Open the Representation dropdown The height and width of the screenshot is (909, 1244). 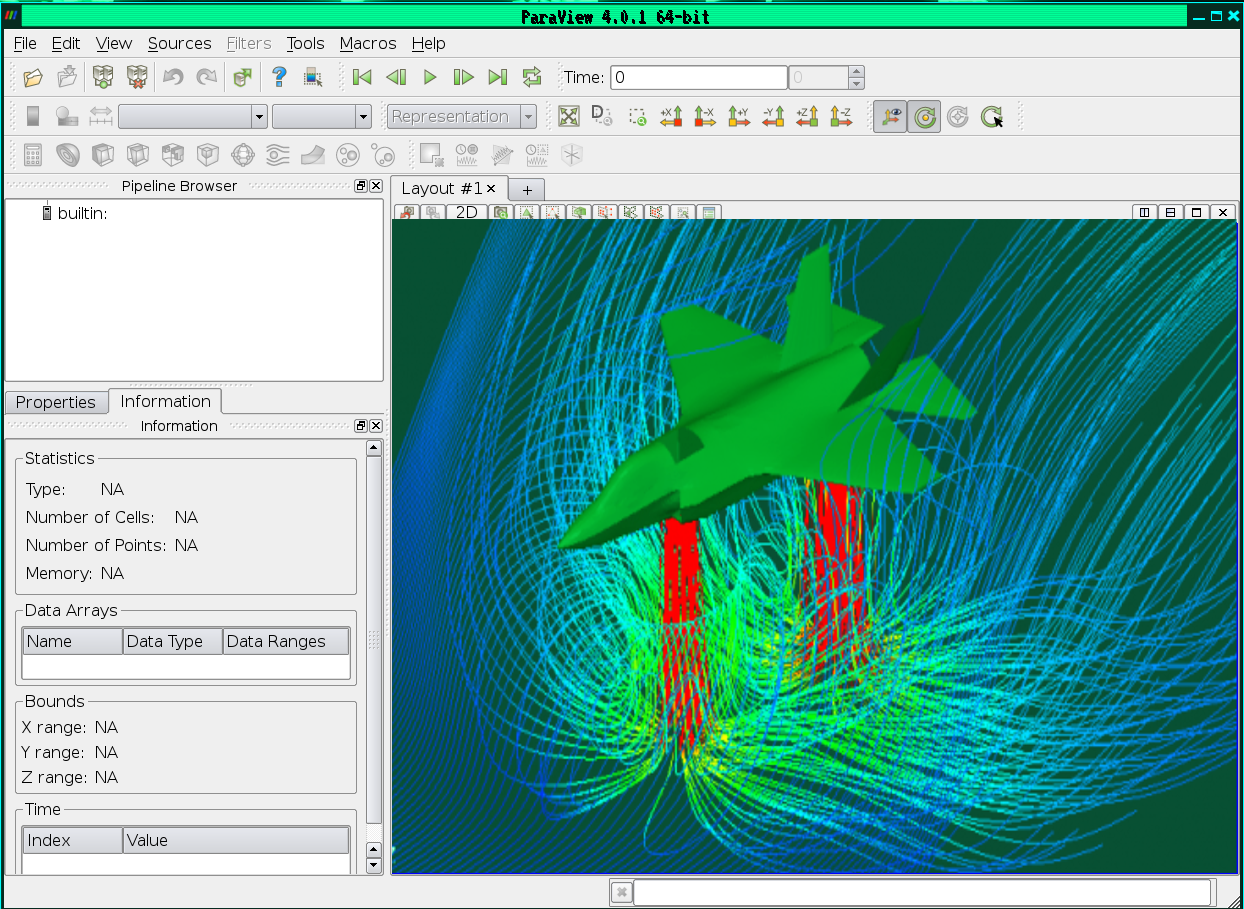(x=462, y=116)
